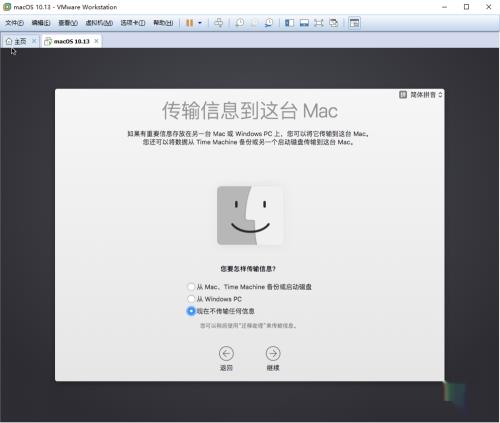This screenshot has width=500, height=423.
Task: Open the 虚拟机 (VM) menu
Action: (x=99, y=23)
